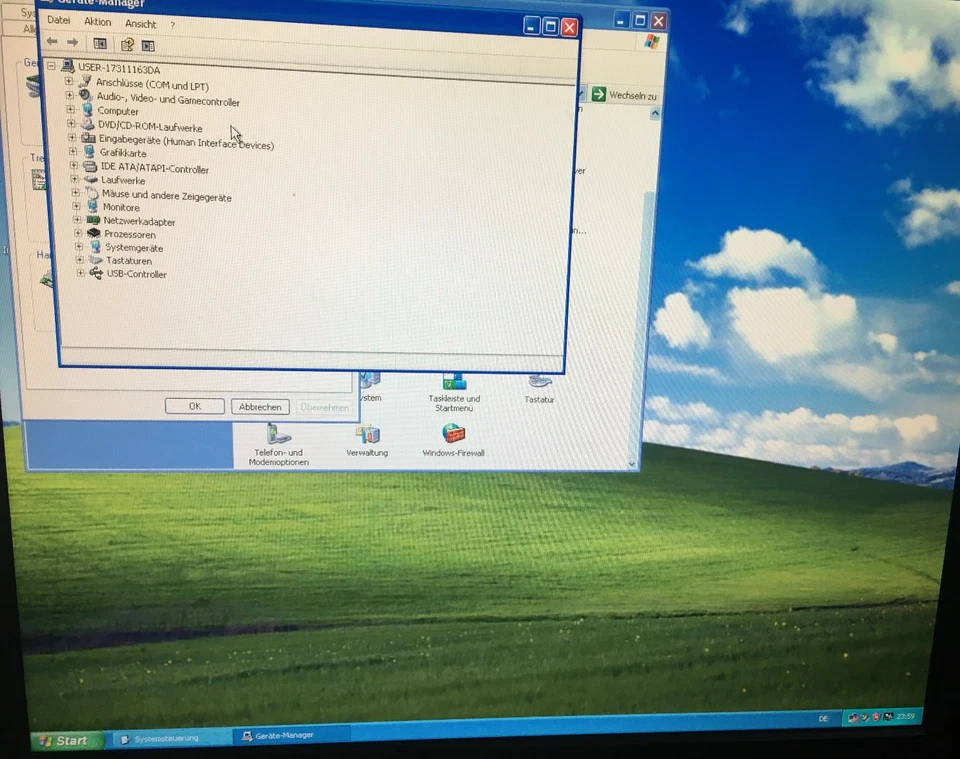Open help via the question-mark toolbar icon
Viewport: 960px width, 759px height.
tap(128, 44)
